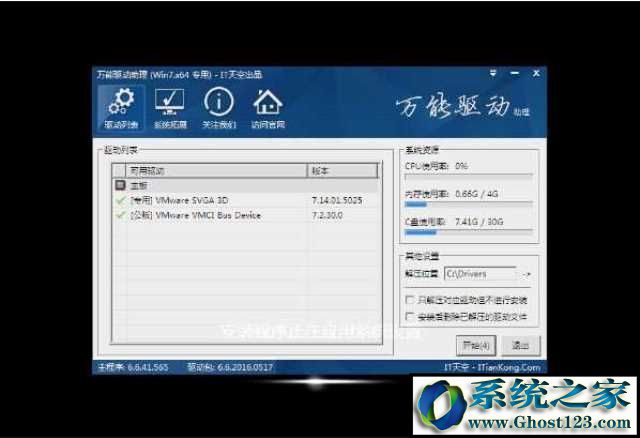Open the title bar dropdown menu arrow

493,73
